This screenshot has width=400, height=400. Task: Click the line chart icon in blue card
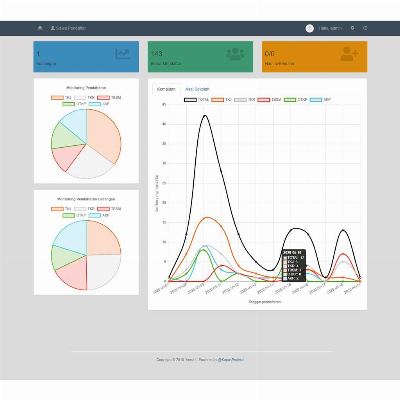pos(123,54)
